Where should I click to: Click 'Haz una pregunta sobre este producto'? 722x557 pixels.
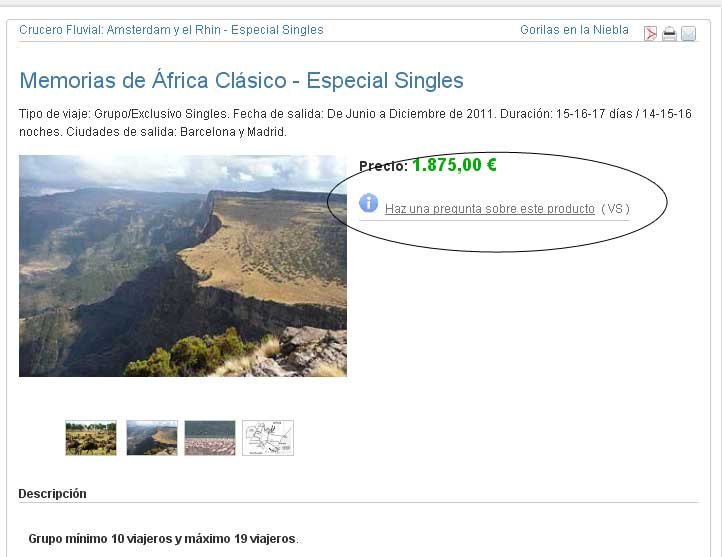click(x=489, y=209)
